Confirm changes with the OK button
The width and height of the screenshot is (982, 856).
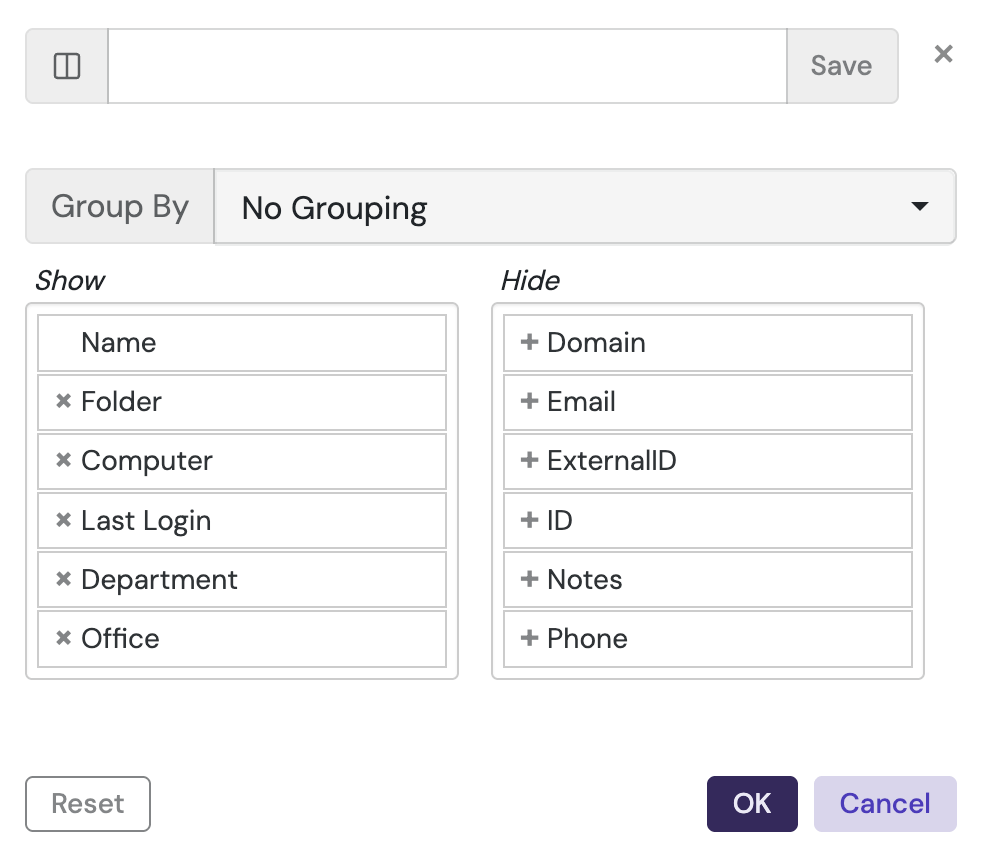coord(752,804)
